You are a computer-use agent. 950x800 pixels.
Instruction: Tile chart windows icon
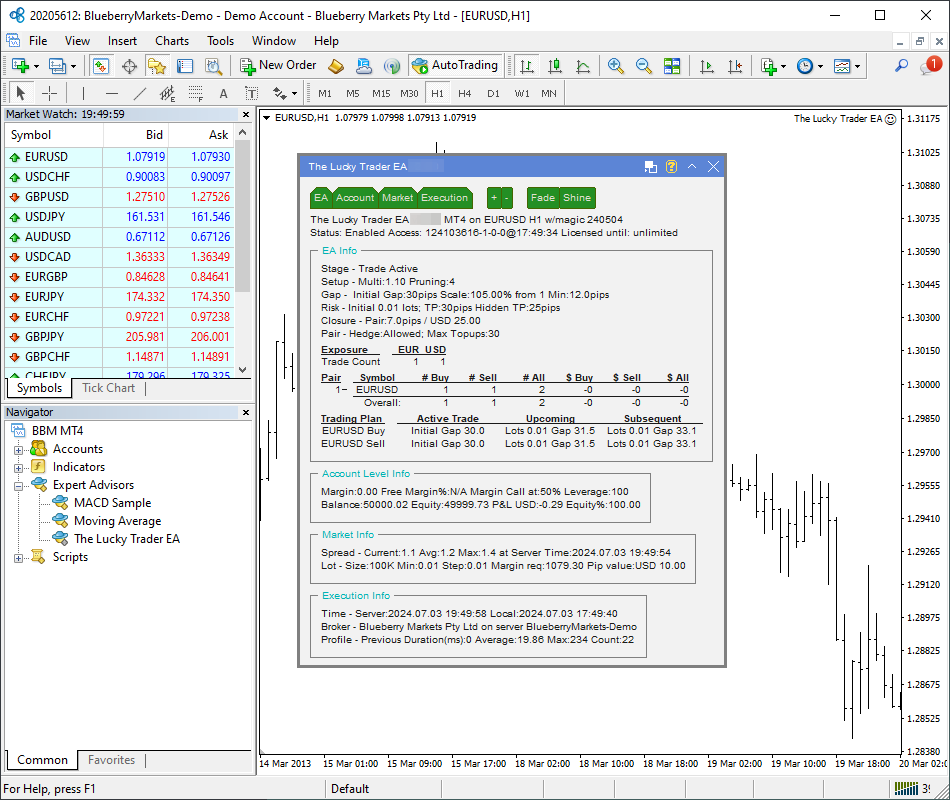672,65
